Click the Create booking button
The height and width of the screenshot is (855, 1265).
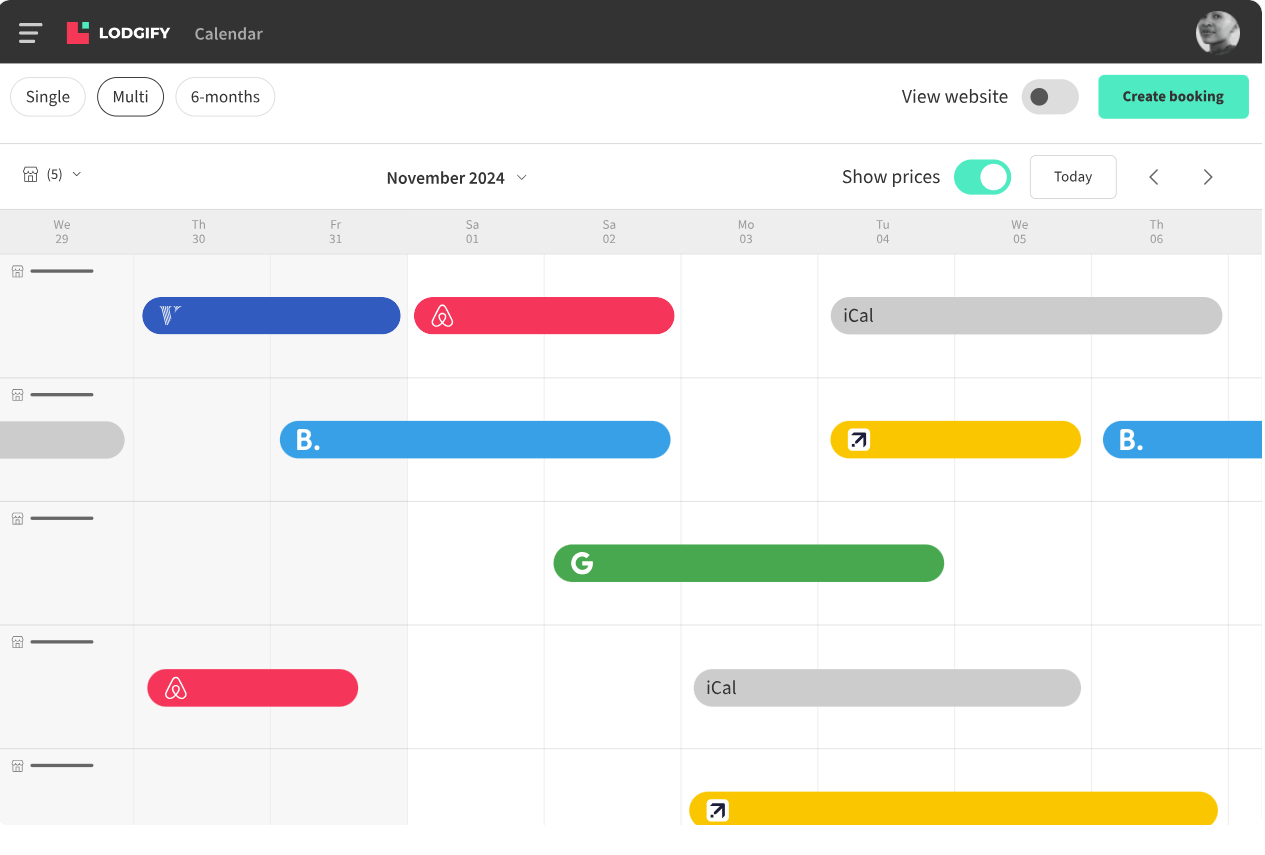[1172, 96]
